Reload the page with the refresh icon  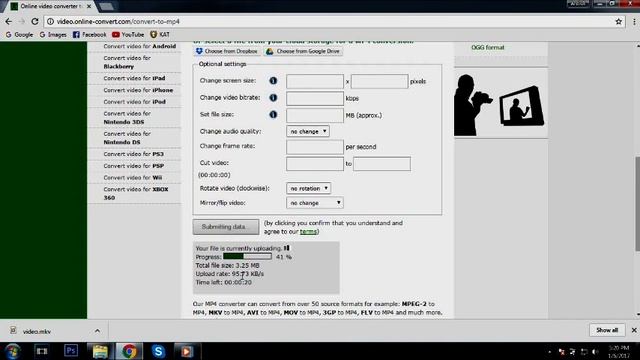coord(35,21)
